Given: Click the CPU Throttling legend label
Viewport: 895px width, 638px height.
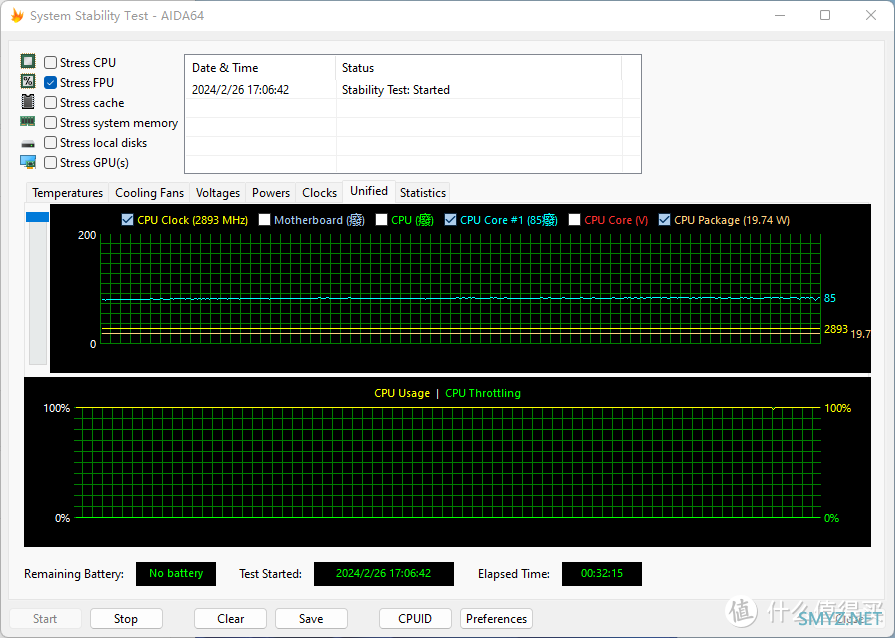Looking at the screenshot, I should (483, 393).
